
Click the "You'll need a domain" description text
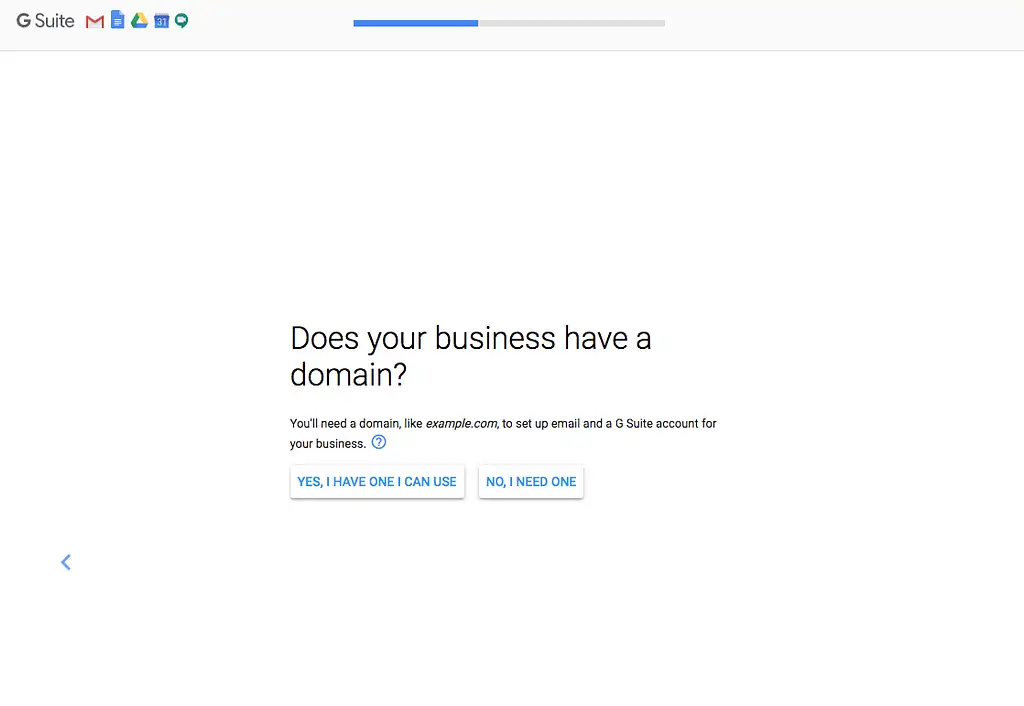pyautogui.click(x=344, y=424)
